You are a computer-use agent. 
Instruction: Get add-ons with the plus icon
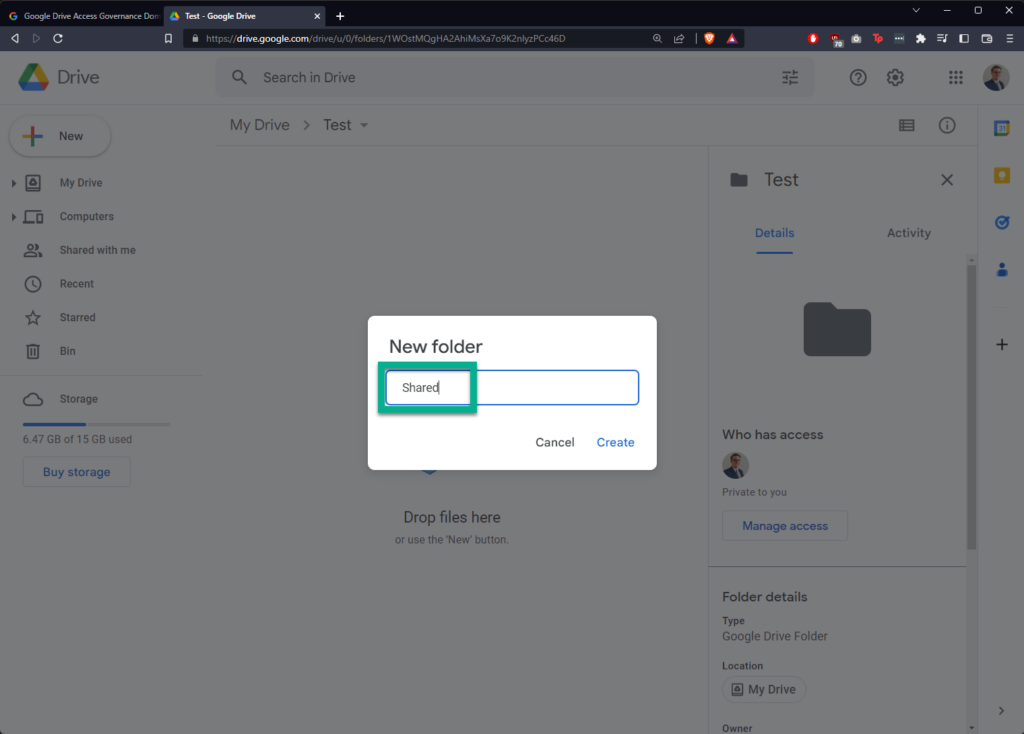[x=1002, y=344]
